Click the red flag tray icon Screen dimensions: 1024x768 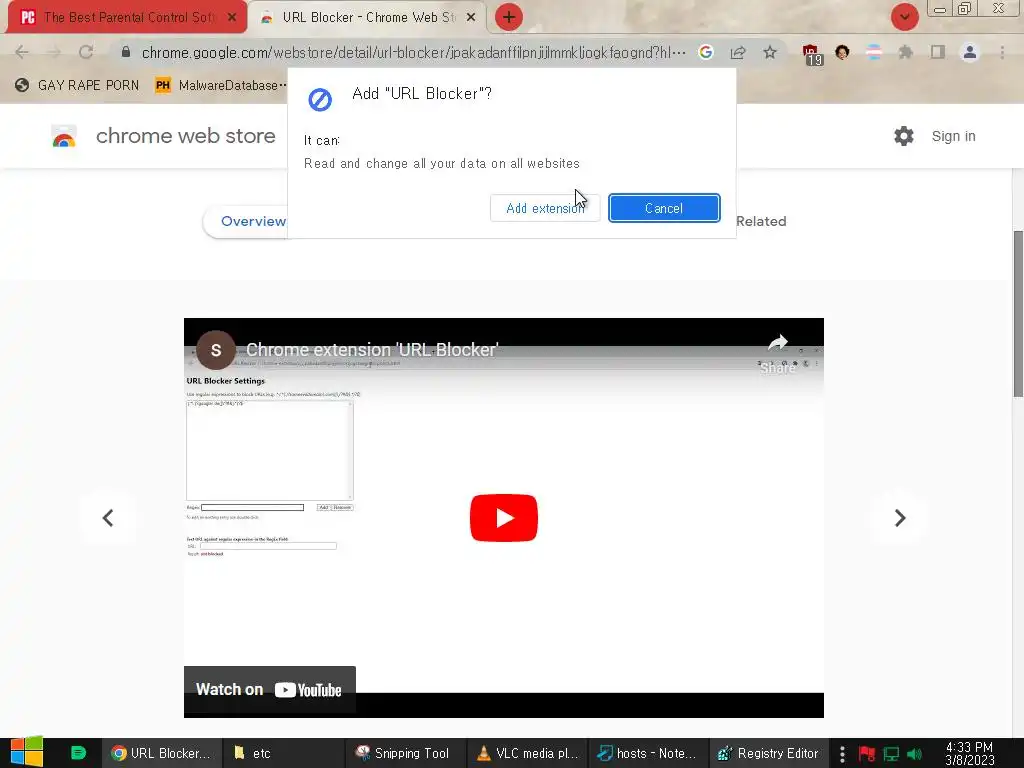(x=867, y=754)
